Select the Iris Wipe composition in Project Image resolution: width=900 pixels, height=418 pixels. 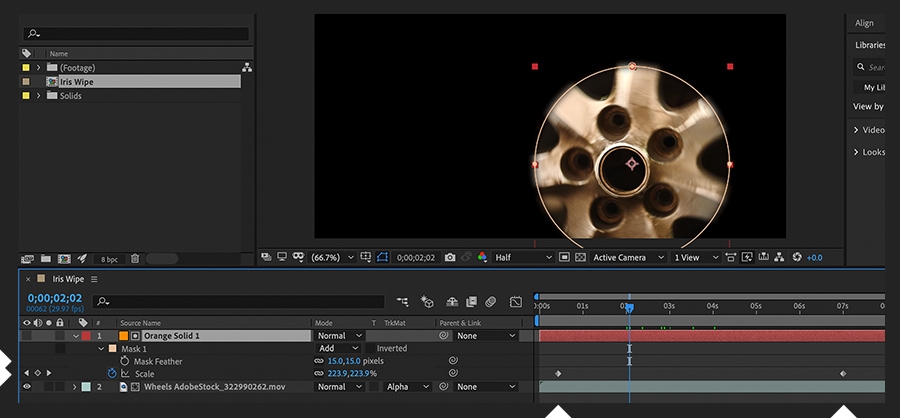(x=76, y=82)
